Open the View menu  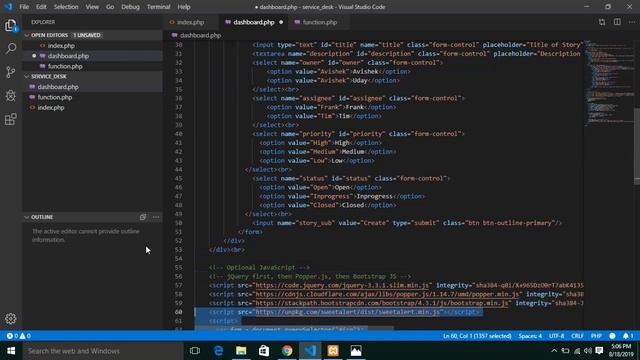[92, 7]
